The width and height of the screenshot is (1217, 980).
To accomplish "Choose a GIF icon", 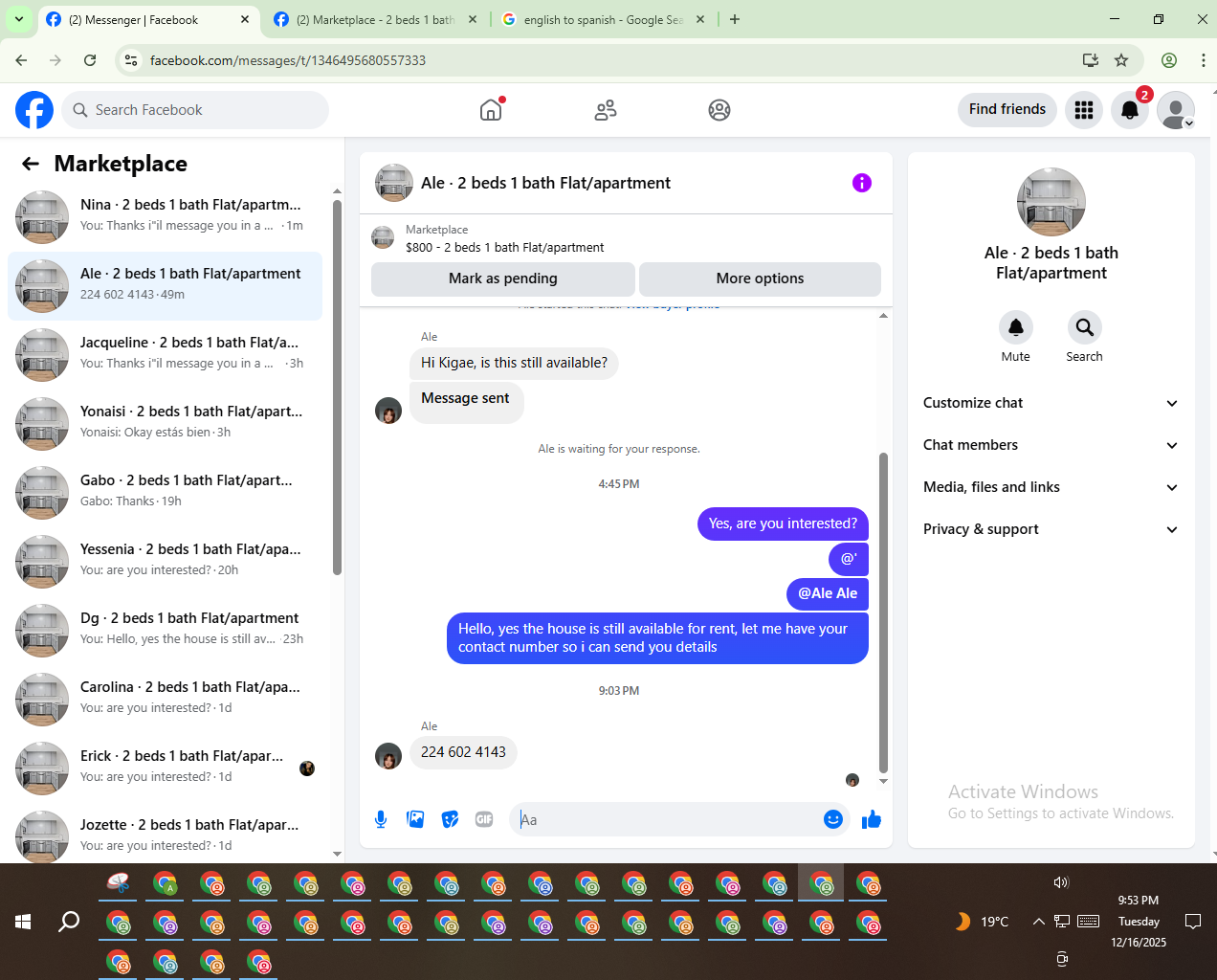I will point(484,819).
